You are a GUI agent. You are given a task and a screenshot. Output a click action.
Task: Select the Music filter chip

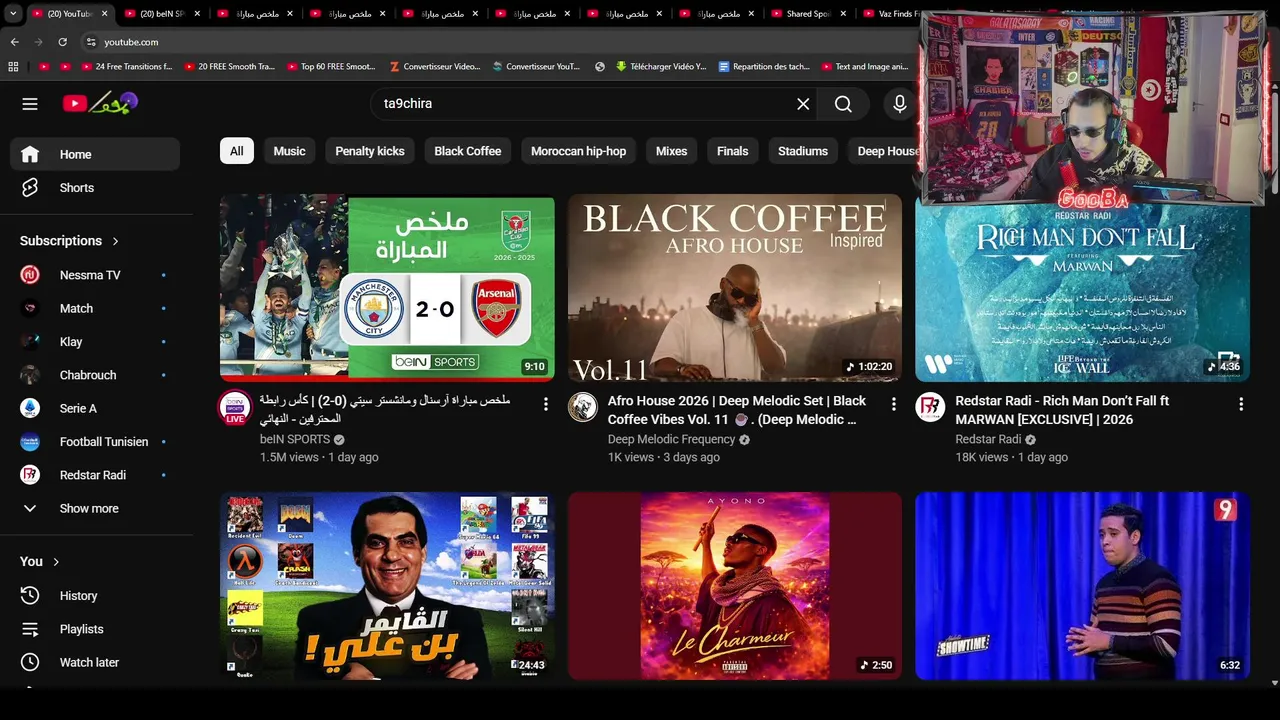289,151
